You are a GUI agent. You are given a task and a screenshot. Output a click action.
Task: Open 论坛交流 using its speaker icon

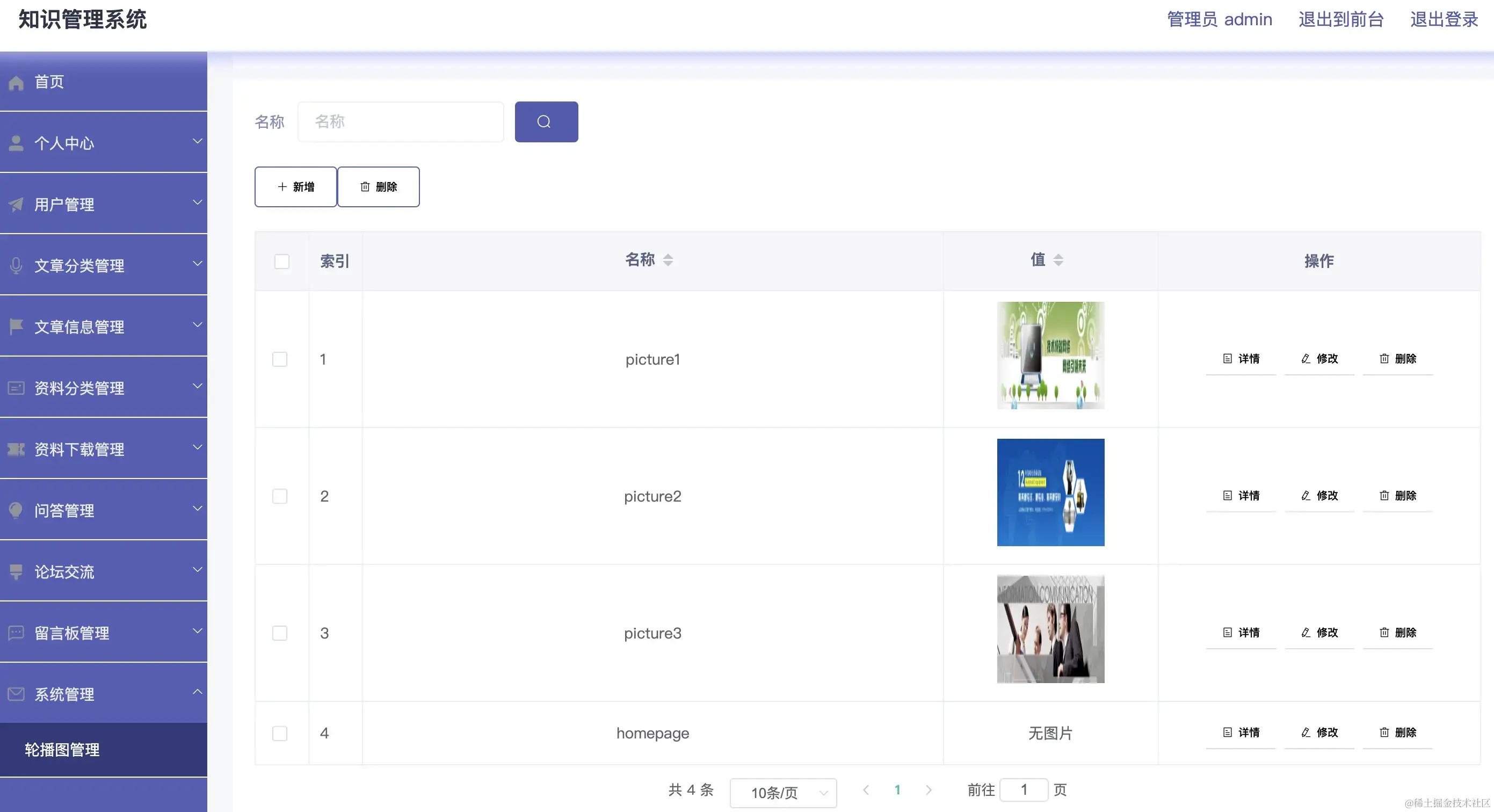tap(16, 571)
